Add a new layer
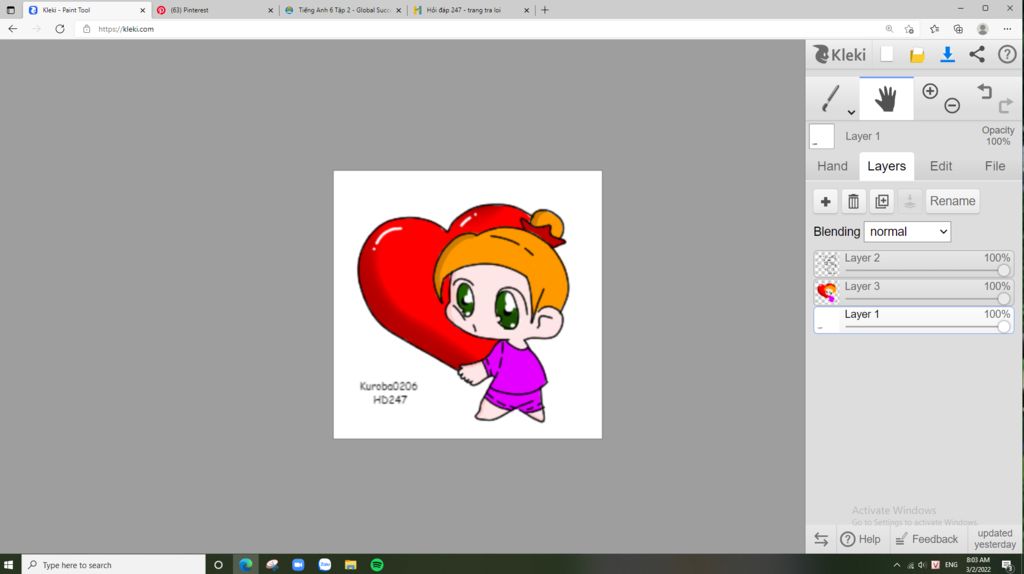Screen dimensions: 1024x574 (825, 201)
